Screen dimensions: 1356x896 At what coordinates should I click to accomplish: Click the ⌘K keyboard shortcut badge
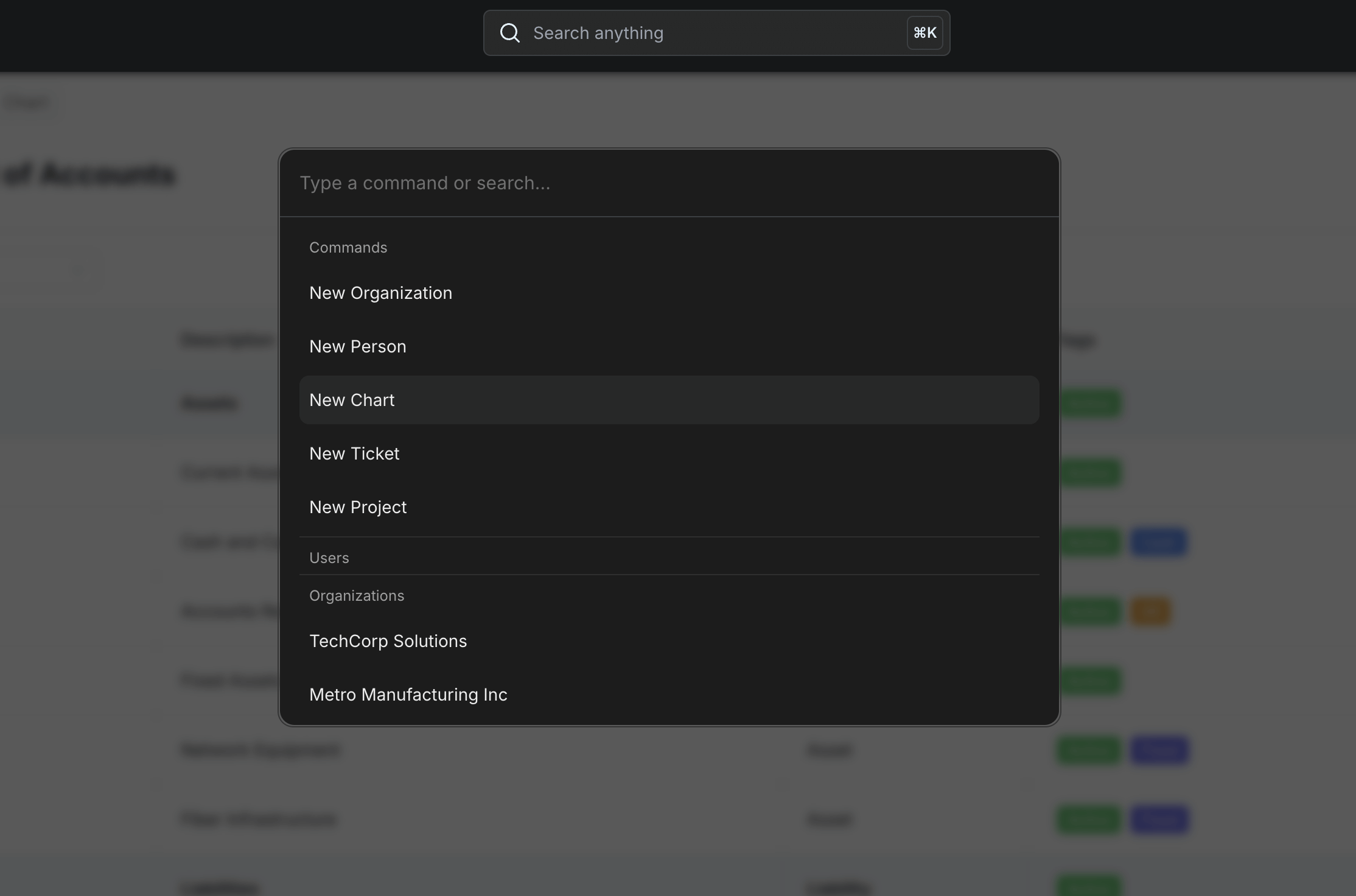pos(924,33)
